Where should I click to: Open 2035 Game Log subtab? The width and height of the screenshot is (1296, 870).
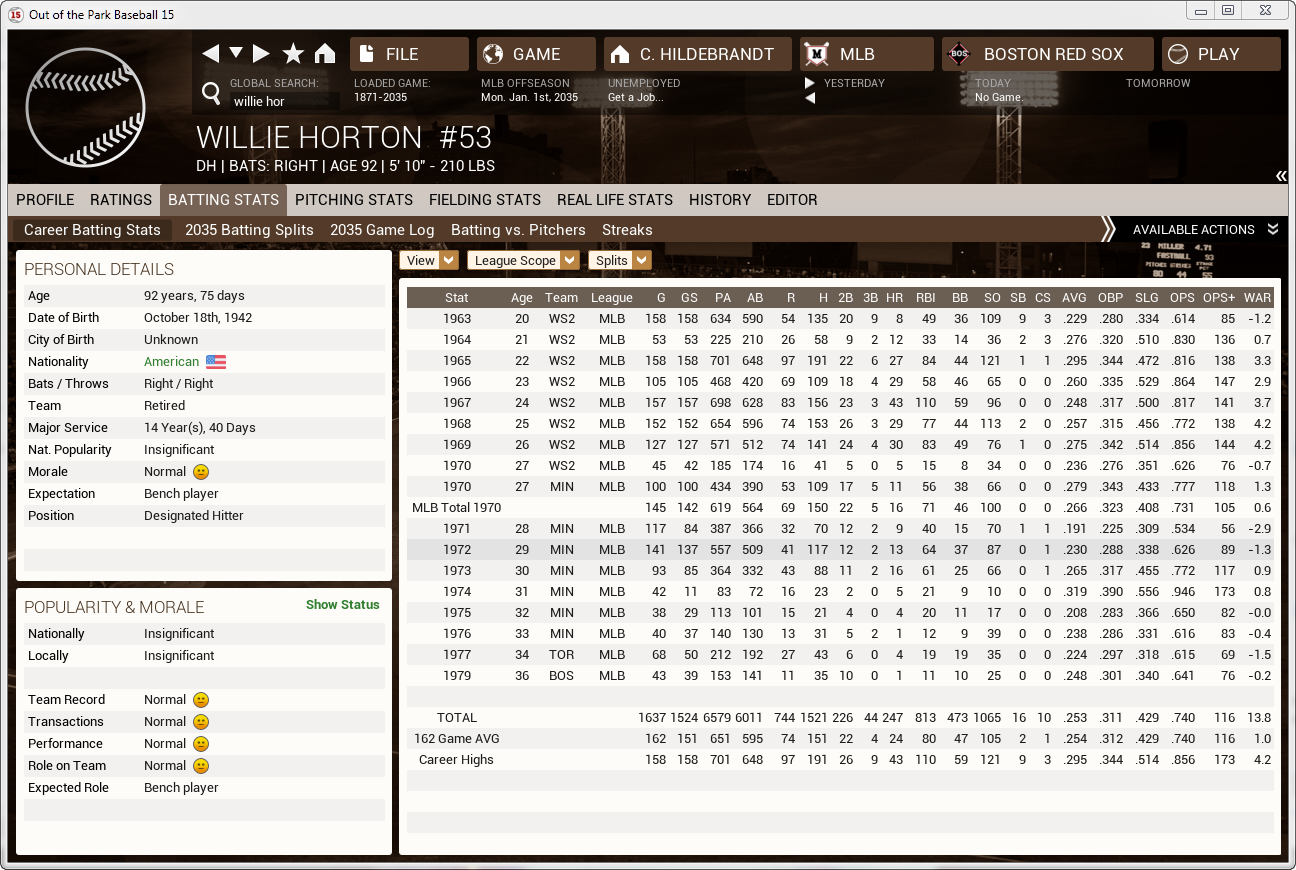[x=382, y=230]
